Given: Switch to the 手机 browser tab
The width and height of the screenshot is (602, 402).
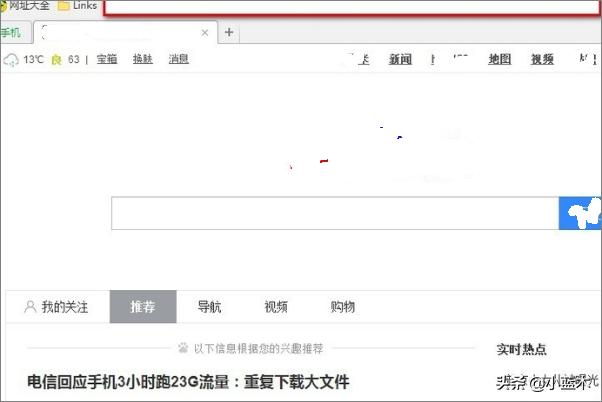Looking at the screenshot, I should point(10,33).
